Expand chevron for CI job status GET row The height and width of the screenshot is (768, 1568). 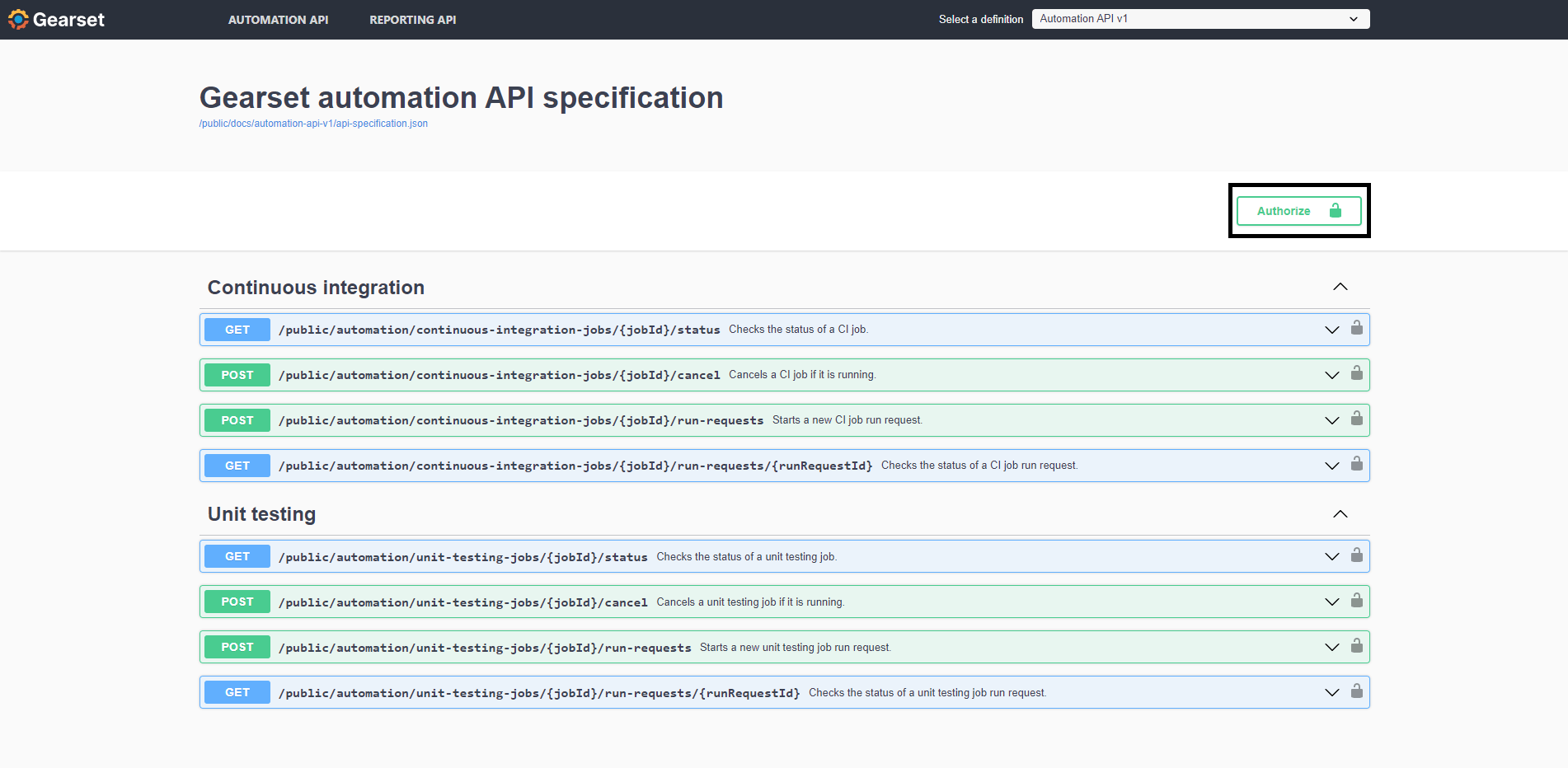pyautogui.click(x=1331, y=330)
